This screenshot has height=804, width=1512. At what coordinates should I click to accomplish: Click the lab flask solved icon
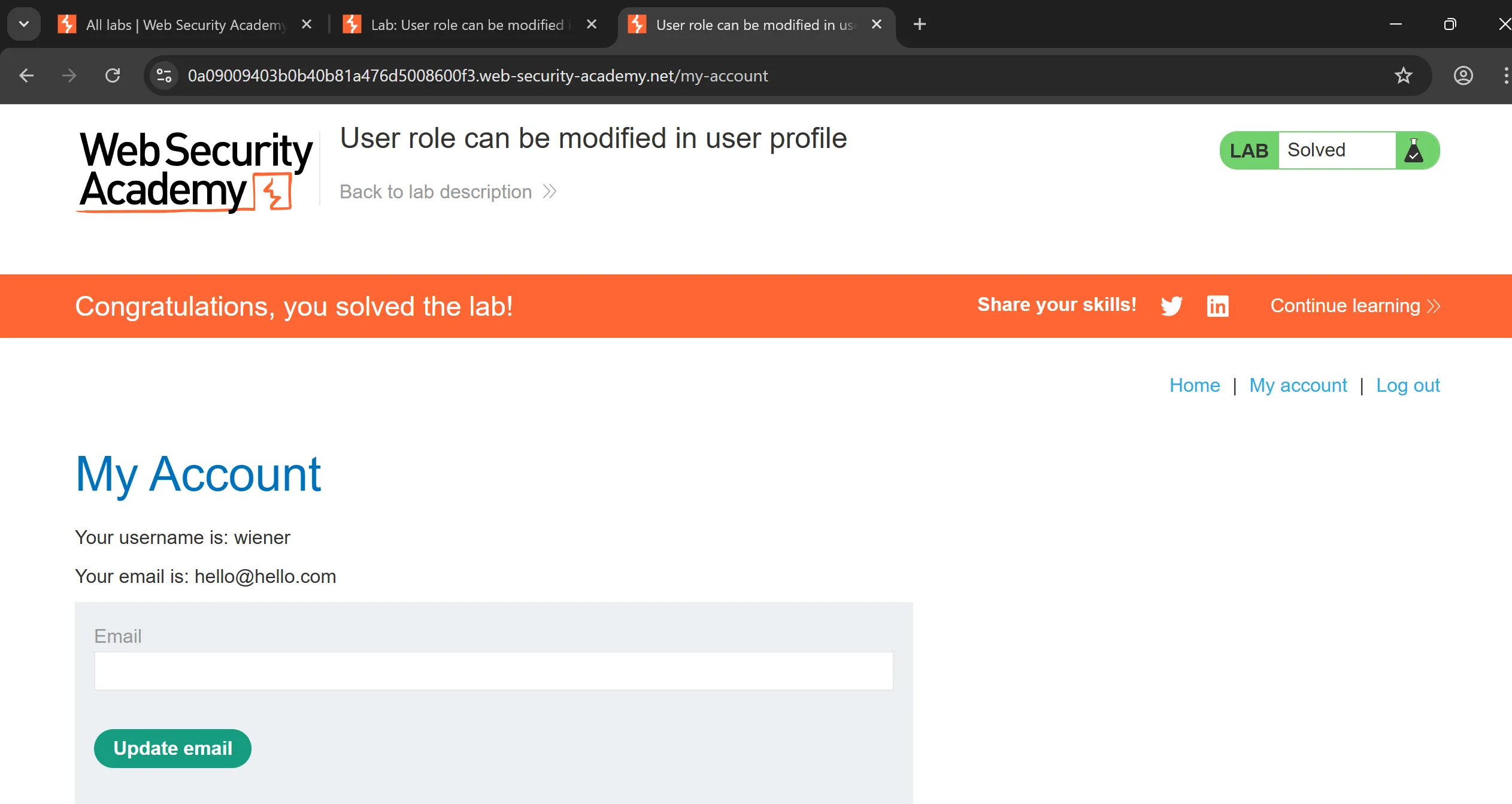coord(1414,150)
